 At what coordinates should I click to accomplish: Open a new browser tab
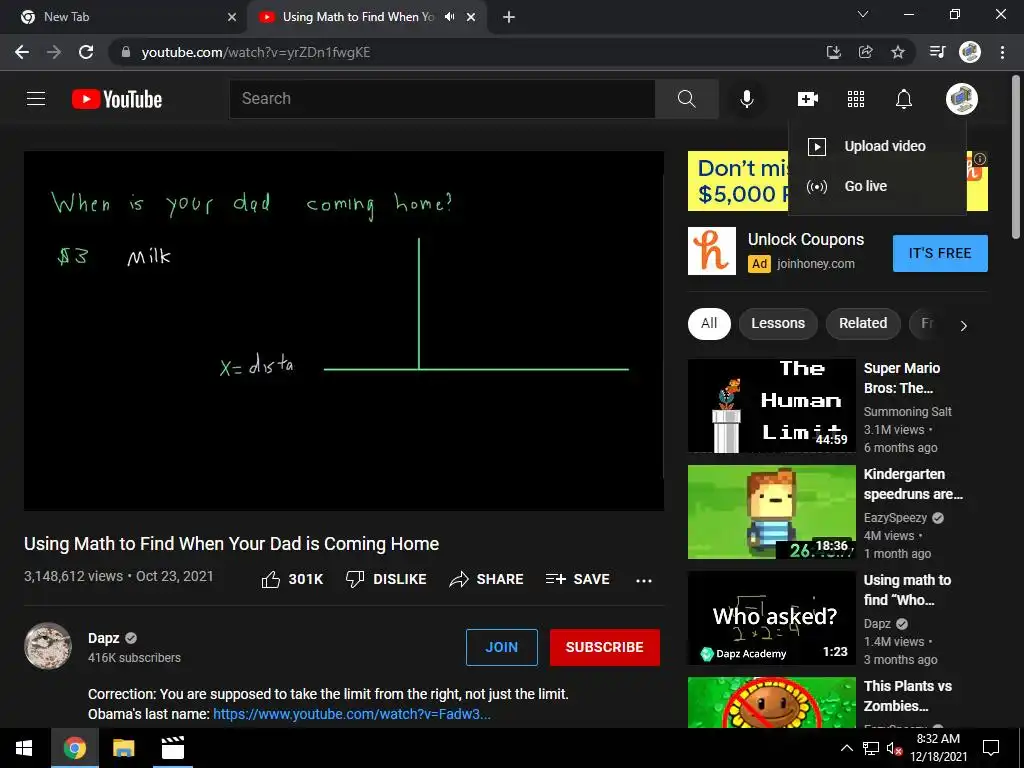[509, 17]
